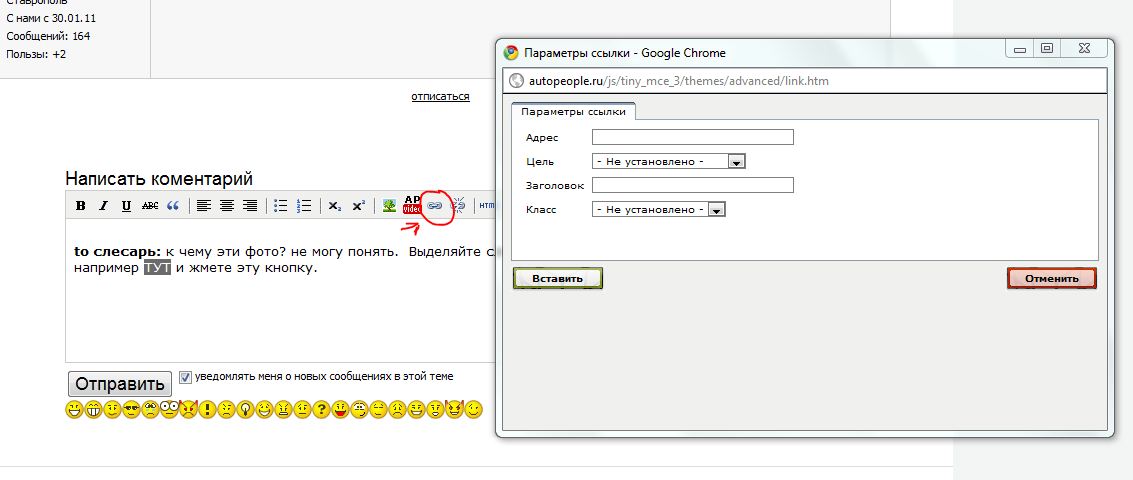Insert the crying smiley

tap(150, 411)
